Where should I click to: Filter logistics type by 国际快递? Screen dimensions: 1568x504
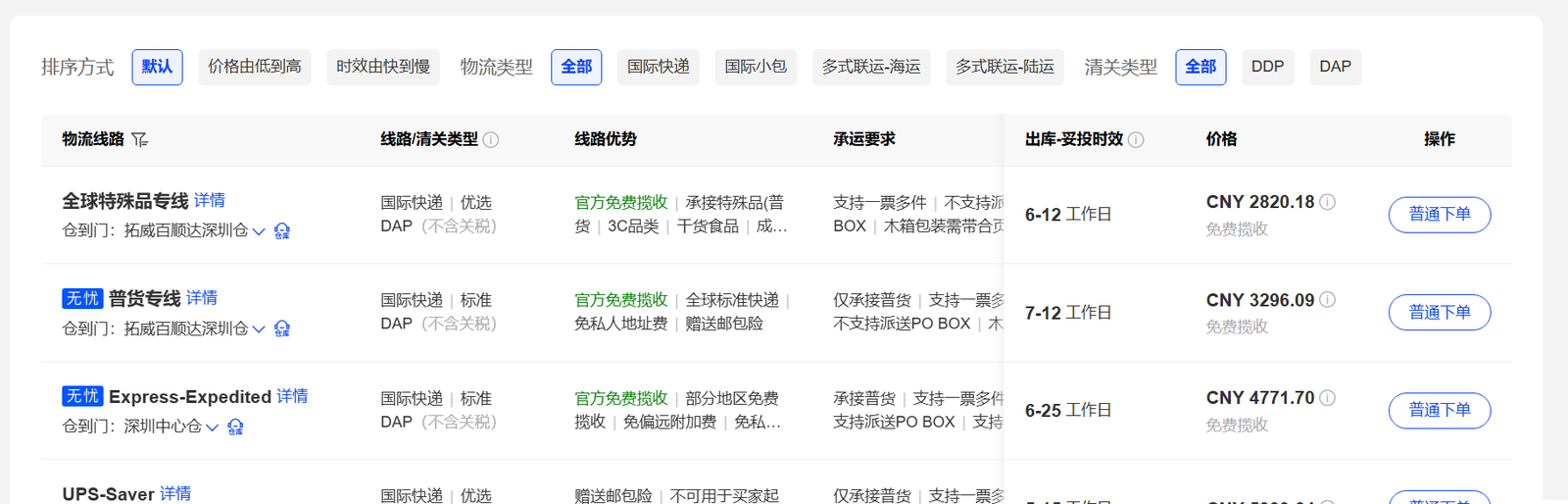[x=659, y=67]
